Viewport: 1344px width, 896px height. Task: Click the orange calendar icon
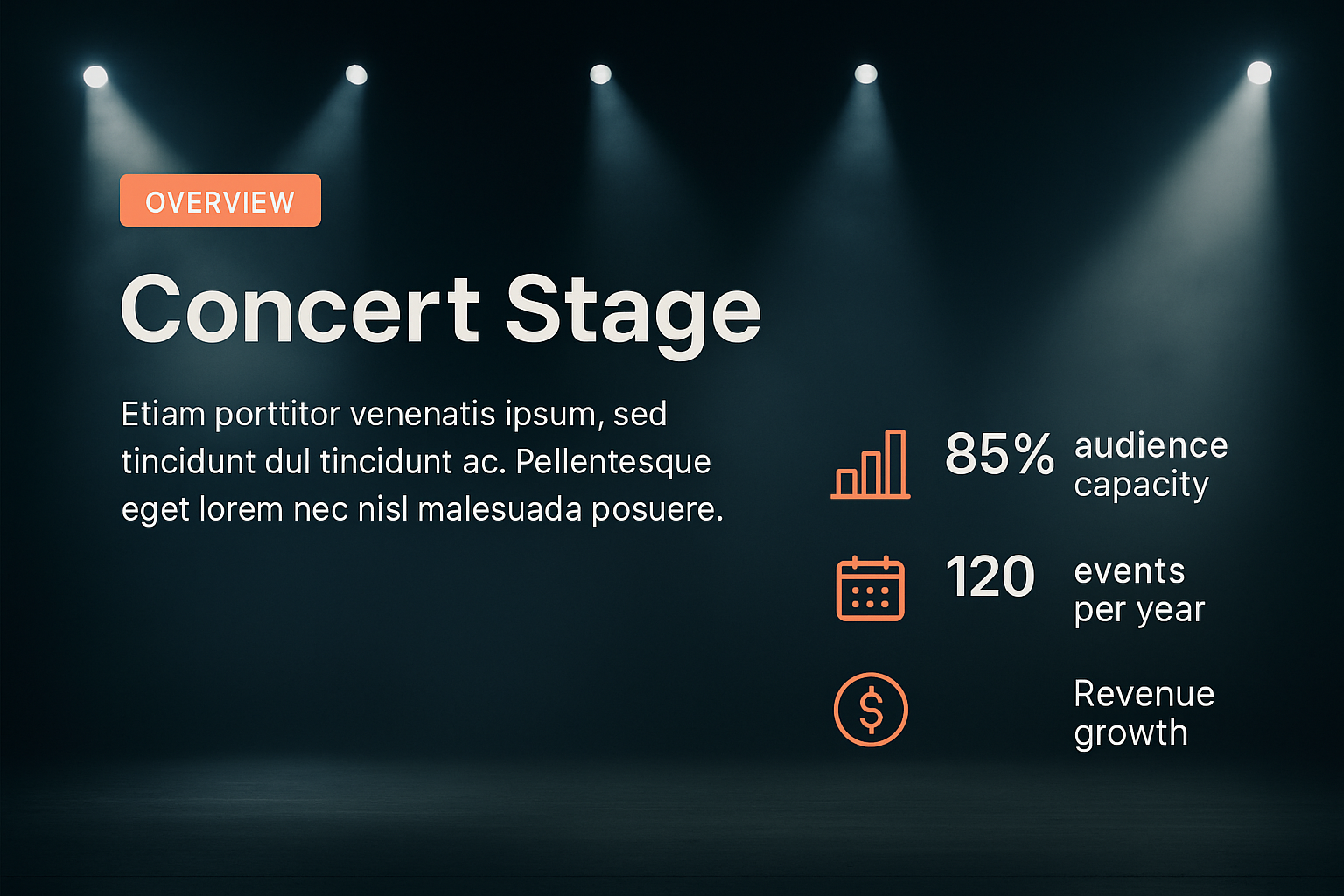click(x=870, y=589)
